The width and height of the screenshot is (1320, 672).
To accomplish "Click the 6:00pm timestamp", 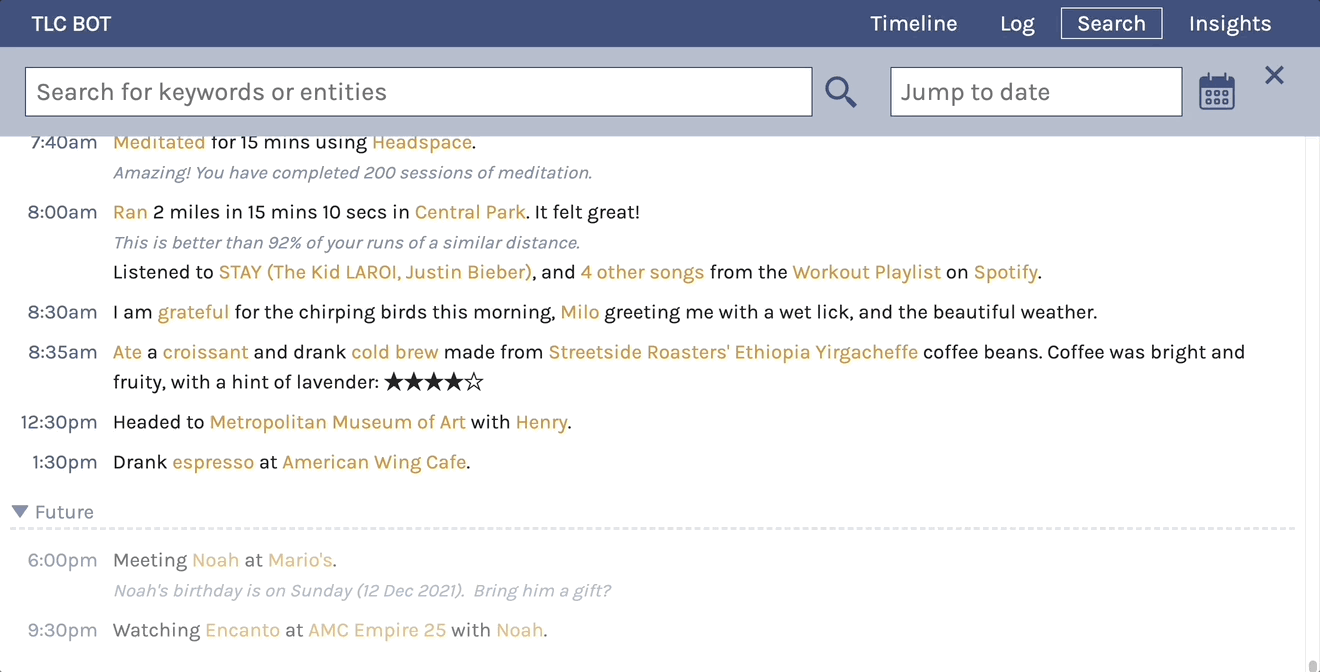I will (62, 560).
